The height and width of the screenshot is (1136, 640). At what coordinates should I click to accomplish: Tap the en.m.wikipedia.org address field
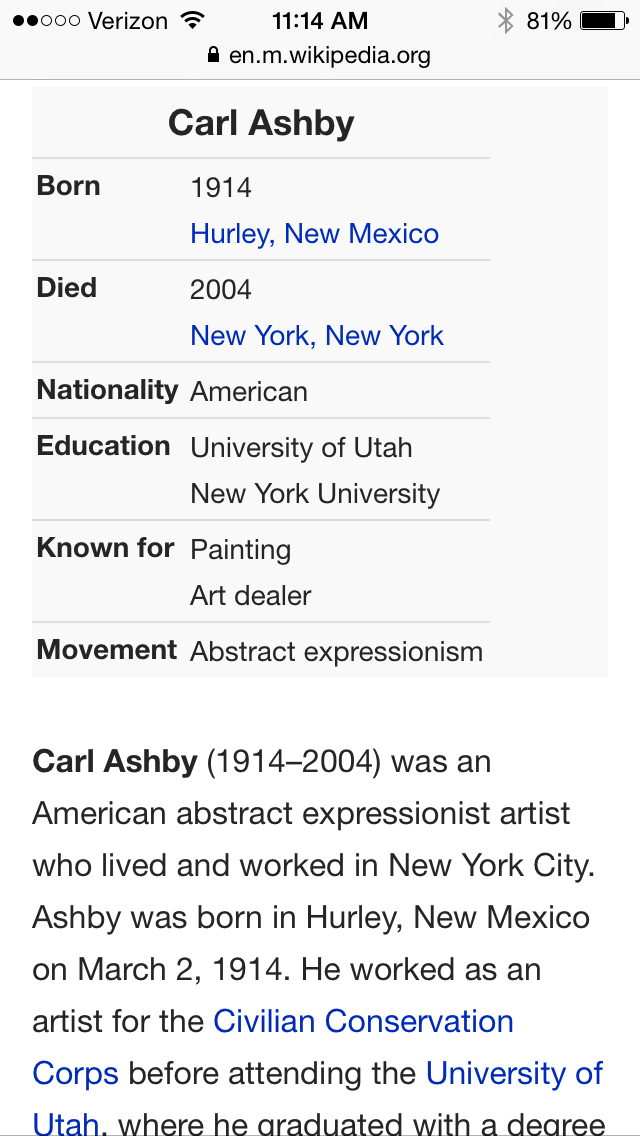click(x=329, y=55)
